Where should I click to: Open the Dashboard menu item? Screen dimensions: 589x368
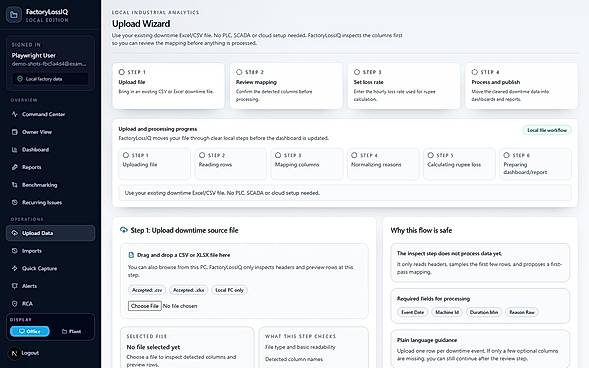[x=50, y=149]
